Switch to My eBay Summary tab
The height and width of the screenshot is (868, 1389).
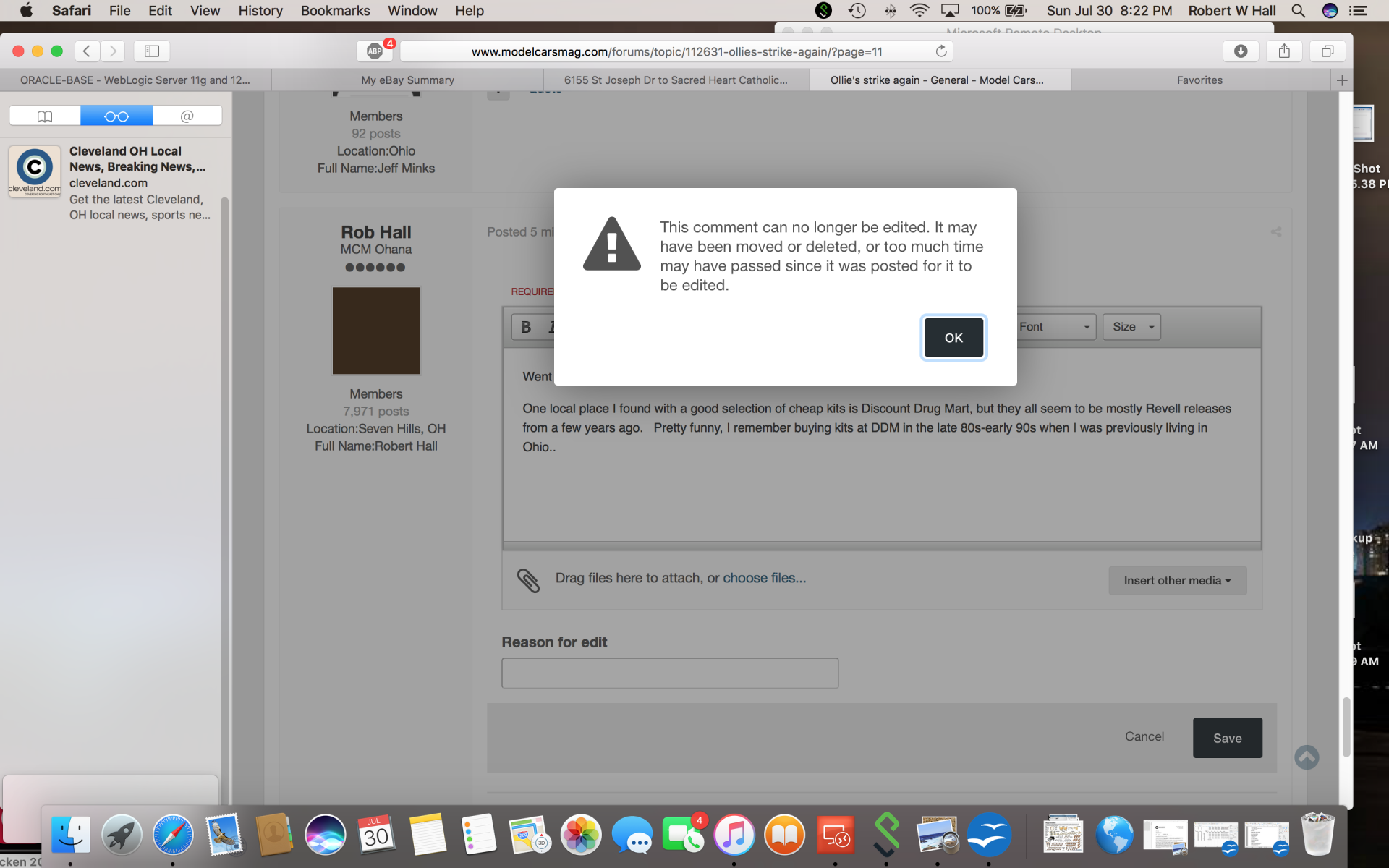407,80
